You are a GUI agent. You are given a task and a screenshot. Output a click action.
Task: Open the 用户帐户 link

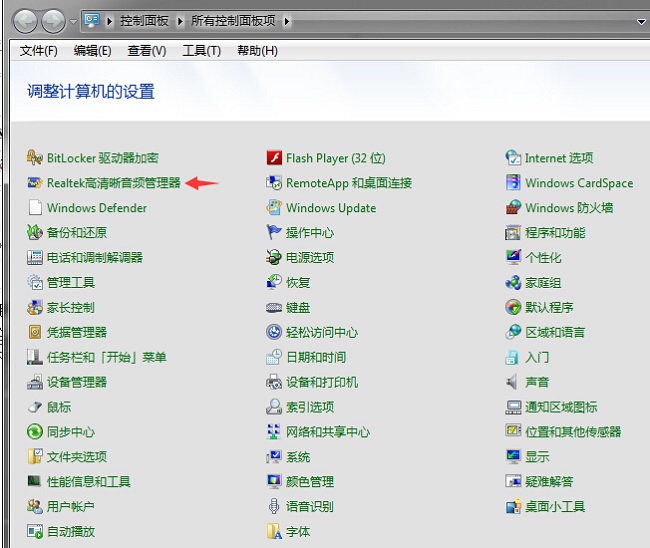pyautogui.click(x=70, y=506)
